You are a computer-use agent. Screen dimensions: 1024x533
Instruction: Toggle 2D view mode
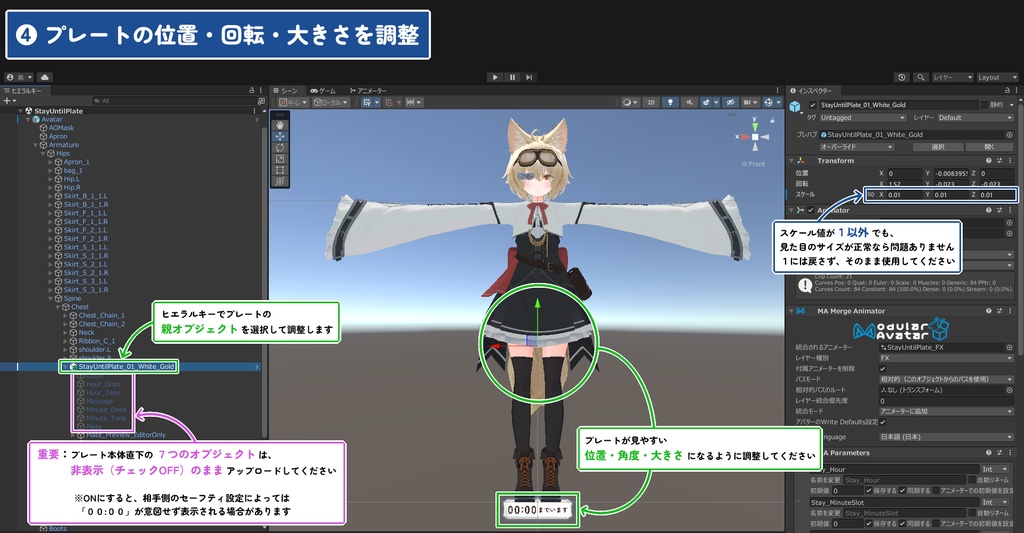[650, 102]
